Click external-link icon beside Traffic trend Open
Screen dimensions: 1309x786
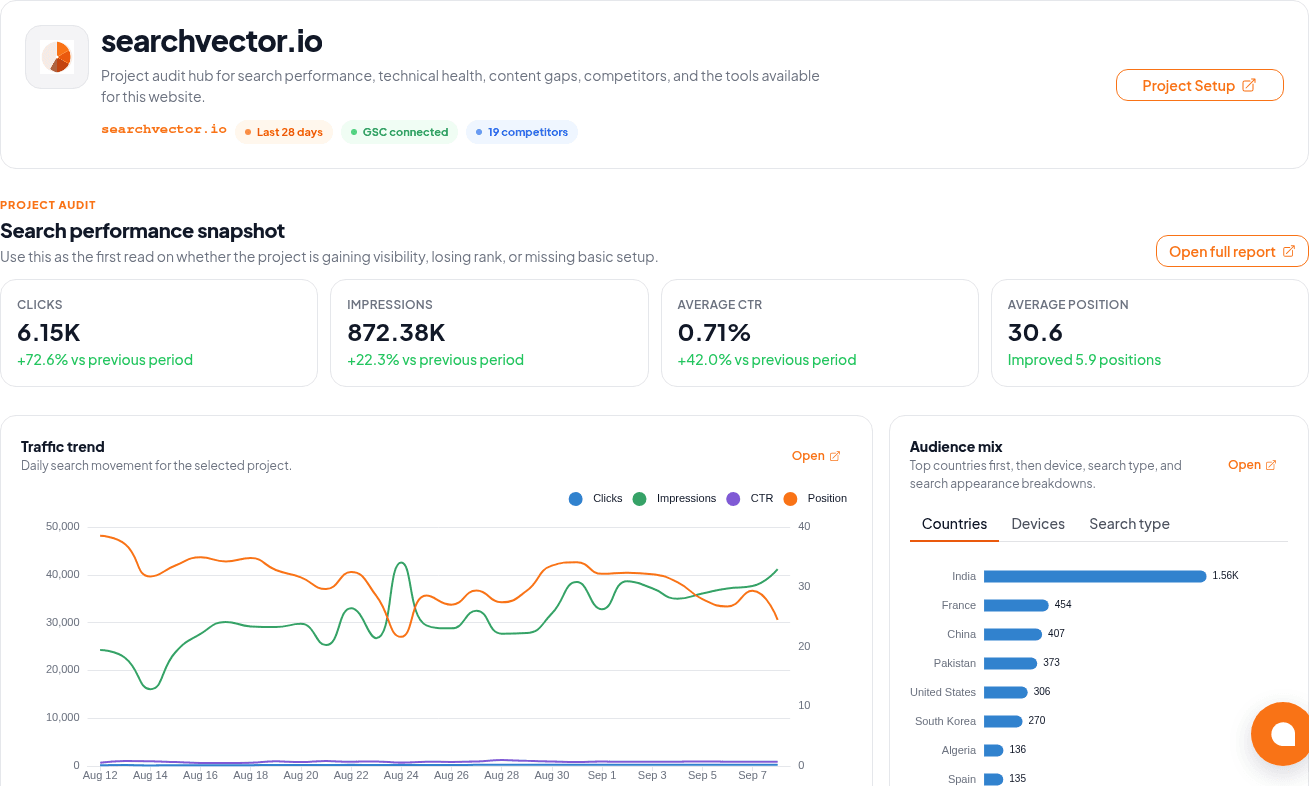coord(835,456)
